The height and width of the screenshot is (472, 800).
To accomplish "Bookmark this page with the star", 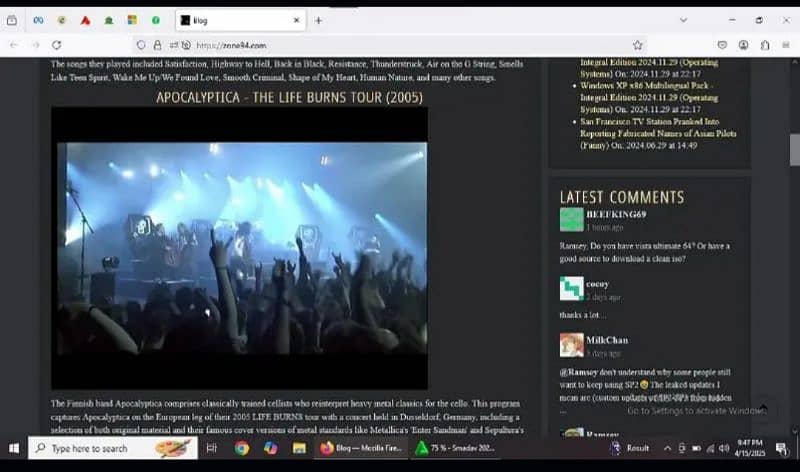I will (638, 45).
